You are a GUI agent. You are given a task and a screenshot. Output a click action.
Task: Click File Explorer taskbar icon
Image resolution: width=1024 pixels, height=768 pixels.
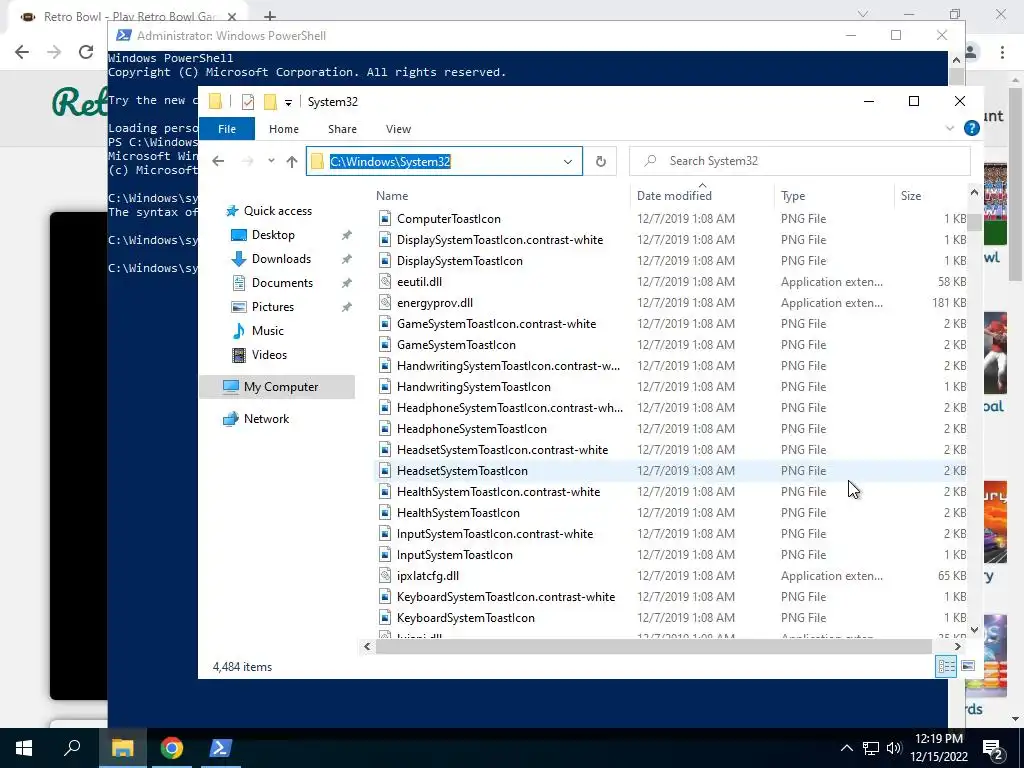pyautogui.click(x=122, y=748)
